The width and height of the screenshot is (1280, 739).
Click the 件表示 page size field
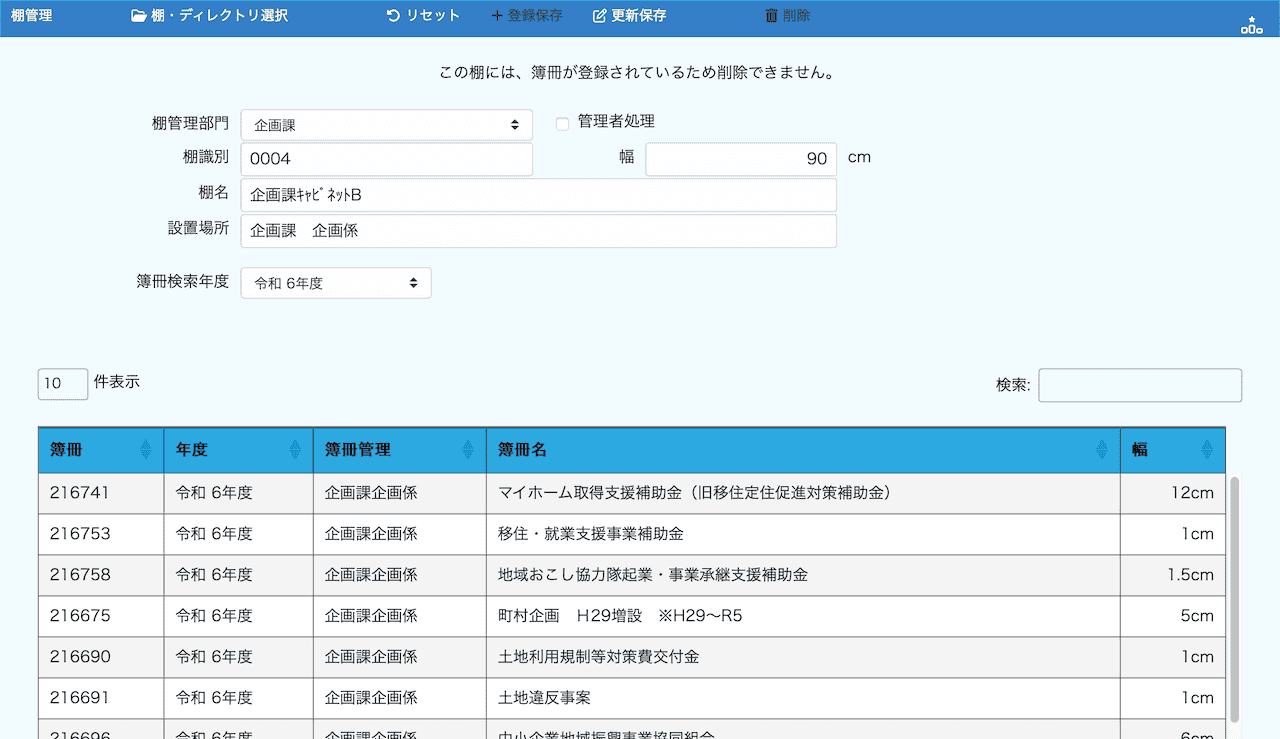pyautogui.click(x=62, y=384)
